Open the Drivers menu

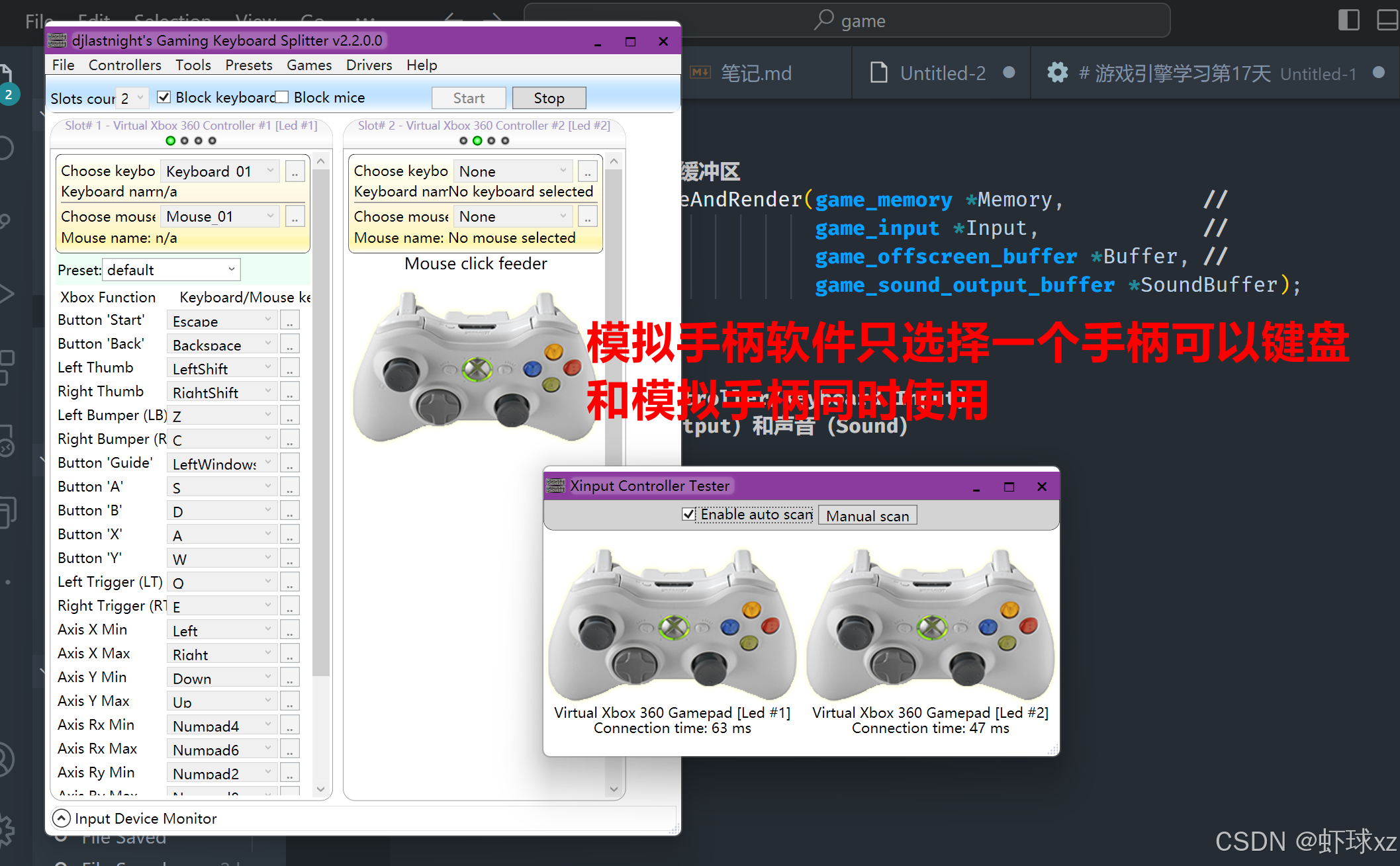(x=369, y=65)
